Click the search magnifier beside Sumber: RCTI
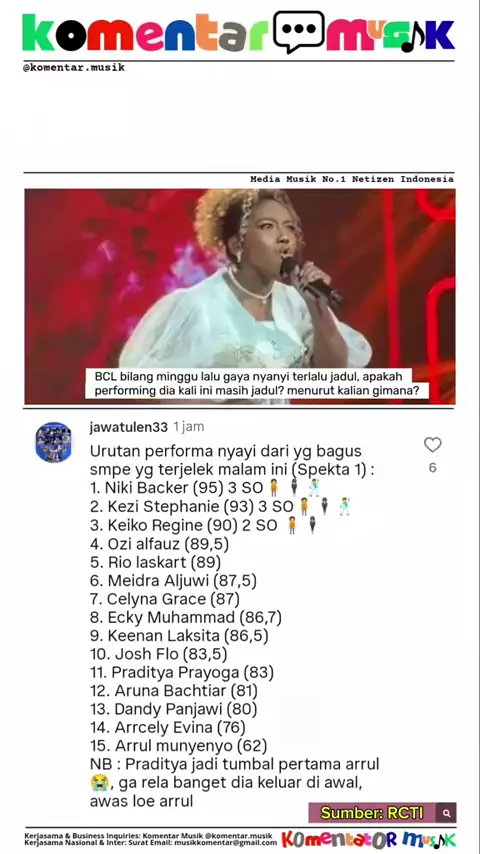The width and height of the screenshot is (480, 854). 447,813
